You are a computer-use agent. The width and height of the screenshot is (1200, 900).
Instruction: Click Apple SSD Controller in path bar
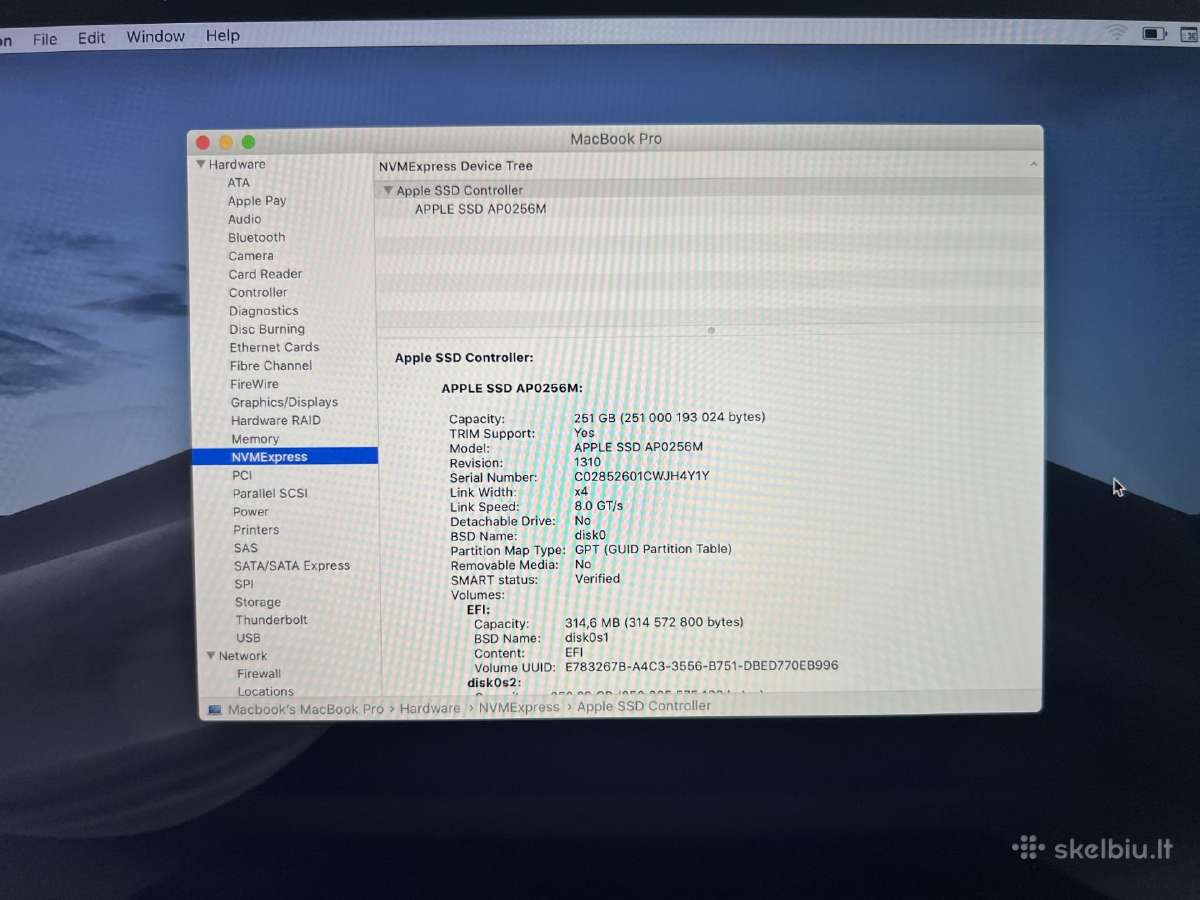(644, 706)
